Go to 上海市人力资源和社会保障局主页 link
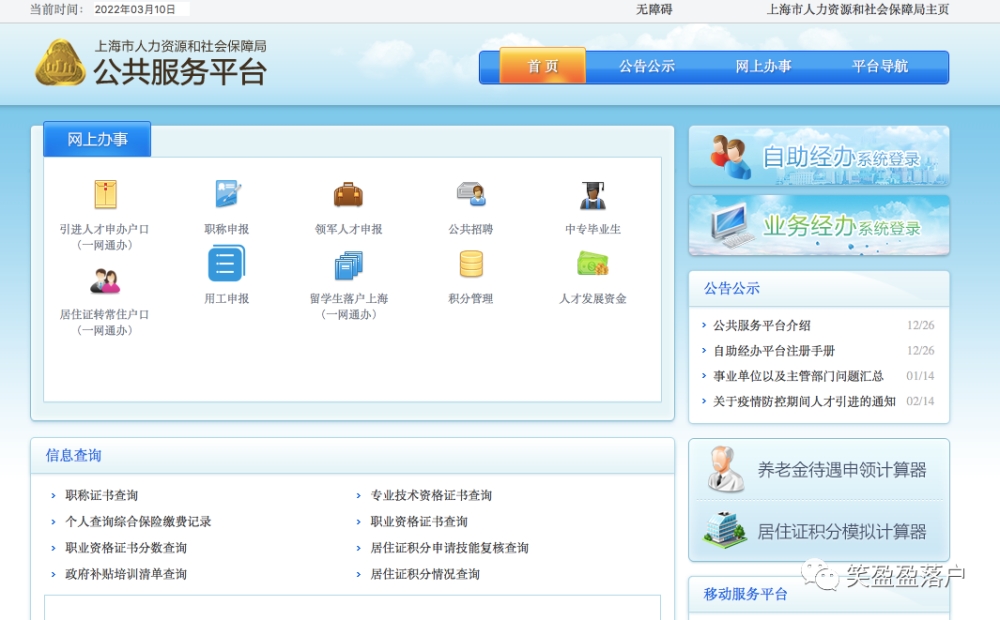This screenshot has width=1000, height=620. (x=858, y=10)
